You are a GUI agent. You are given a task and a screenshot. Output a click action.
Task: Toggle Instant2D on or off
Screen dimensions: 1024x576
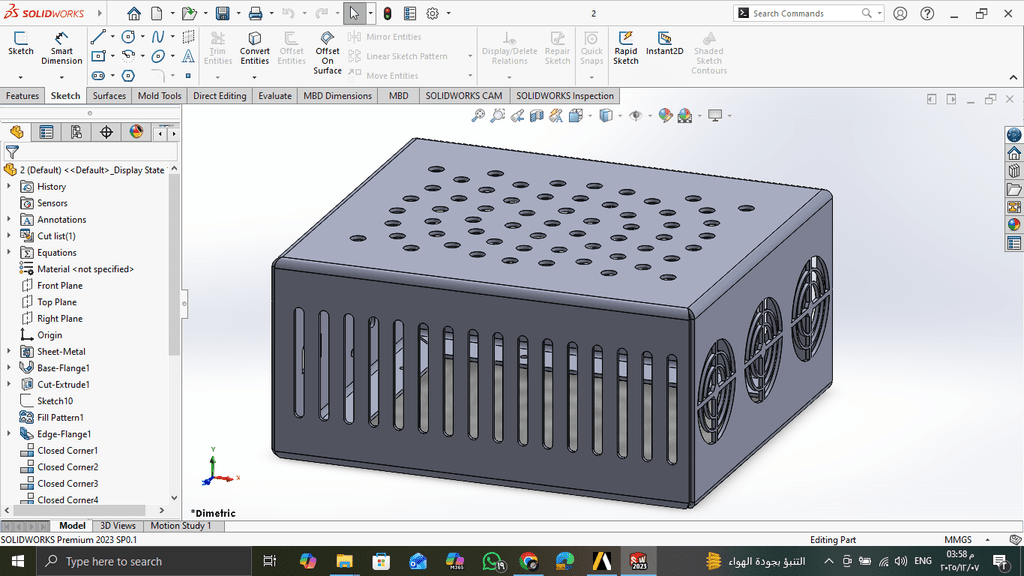point(664,45)
